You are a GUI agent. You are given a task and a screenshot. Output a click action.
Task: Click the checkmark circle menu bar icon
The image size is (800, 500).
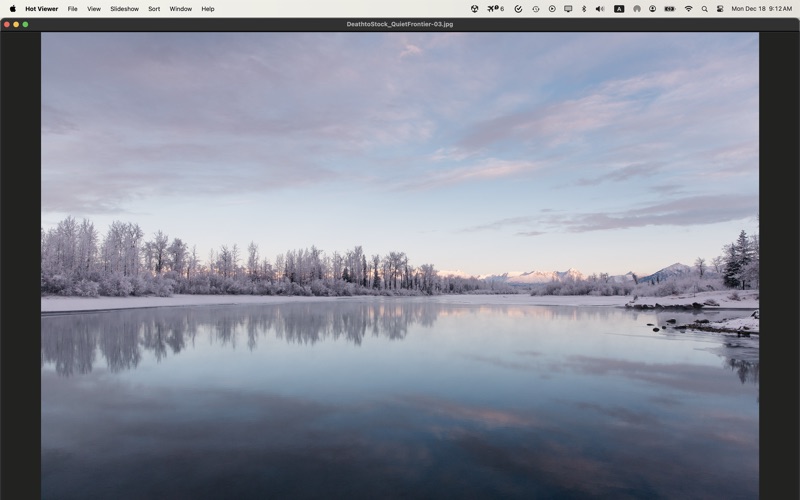(x=518, y=9)
